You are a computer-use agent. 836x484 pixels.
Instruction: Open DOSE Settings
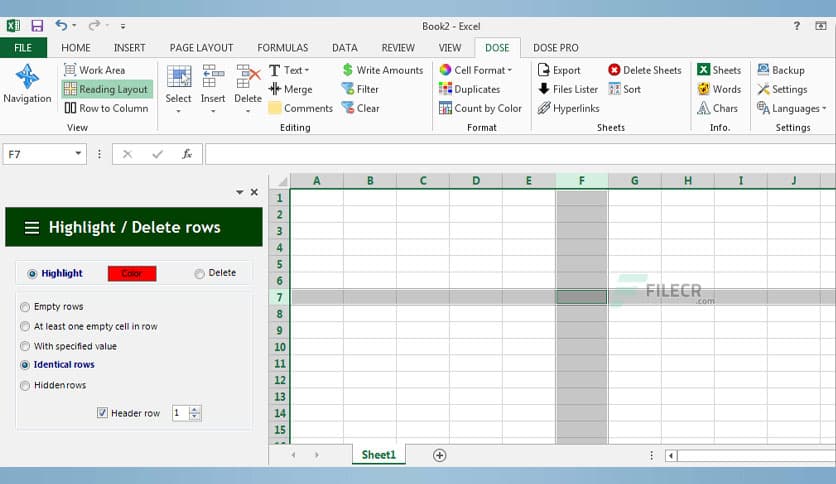coord(782,89)
